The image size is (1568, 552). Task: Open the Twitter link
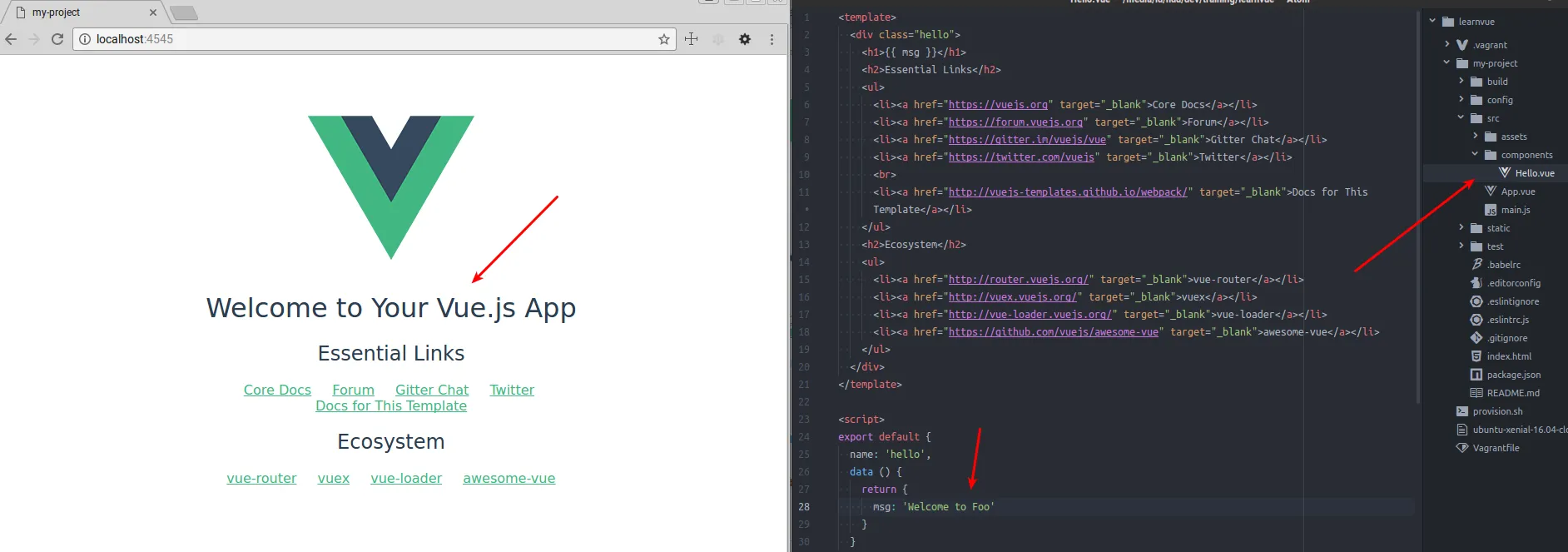point(512,390)
